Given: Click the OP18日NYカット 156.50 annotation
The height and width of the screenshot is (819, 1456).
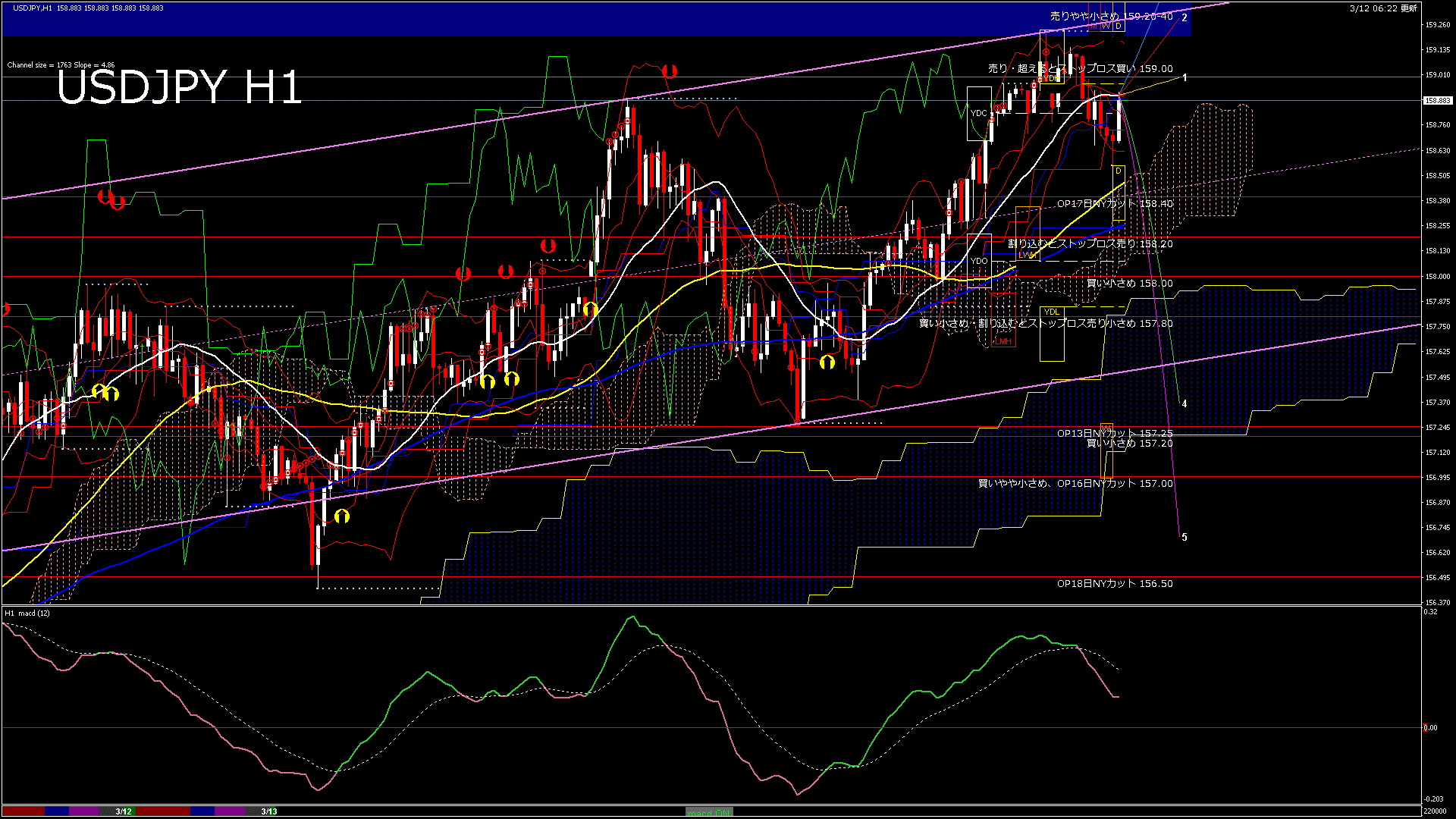Looking at the screenshot, I should coord(1114,583).
